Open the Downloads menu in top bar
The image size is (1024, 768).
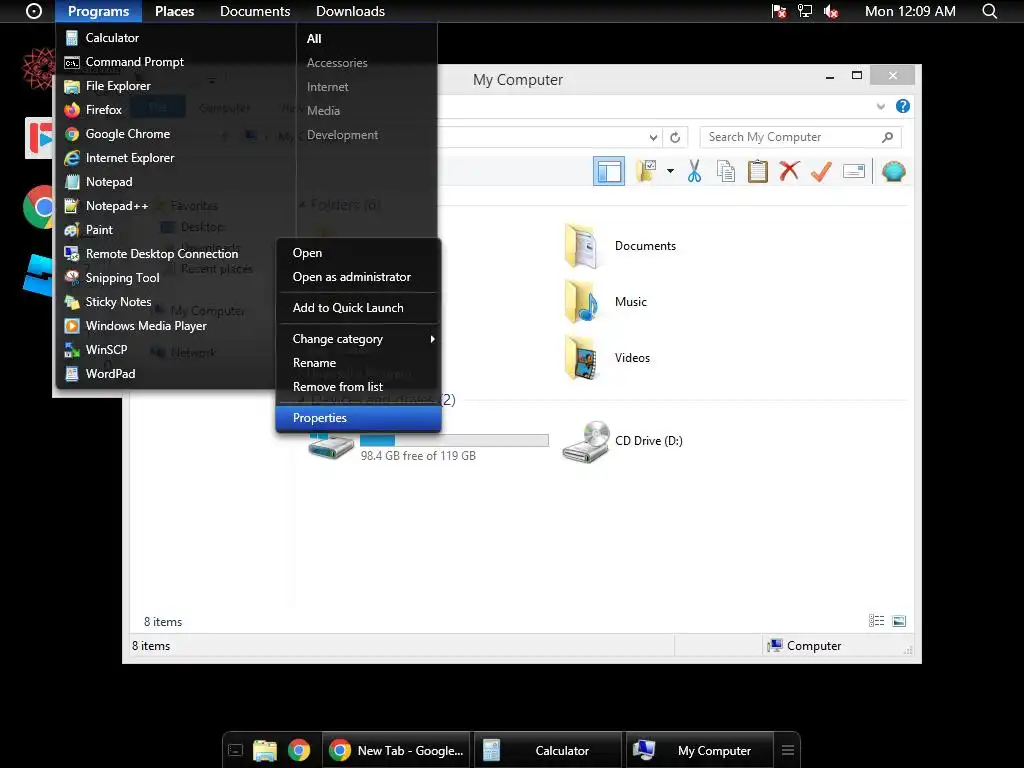[x=350, y=11]
